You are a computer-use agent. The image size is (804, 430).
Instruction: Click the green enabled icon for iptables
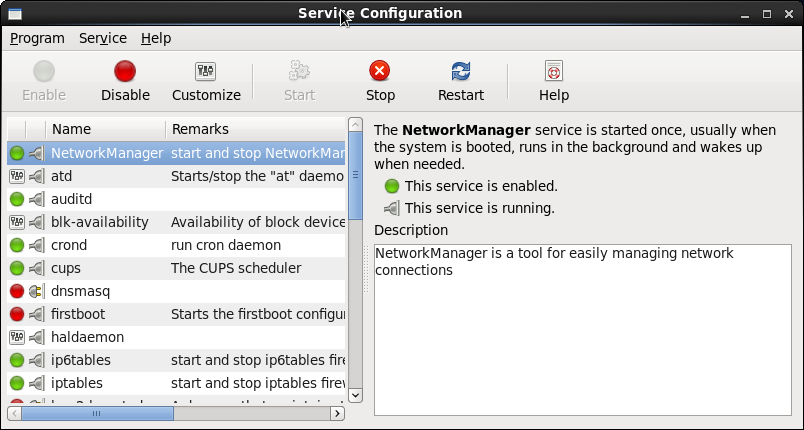pyautogui.click(x=17, y=383)
